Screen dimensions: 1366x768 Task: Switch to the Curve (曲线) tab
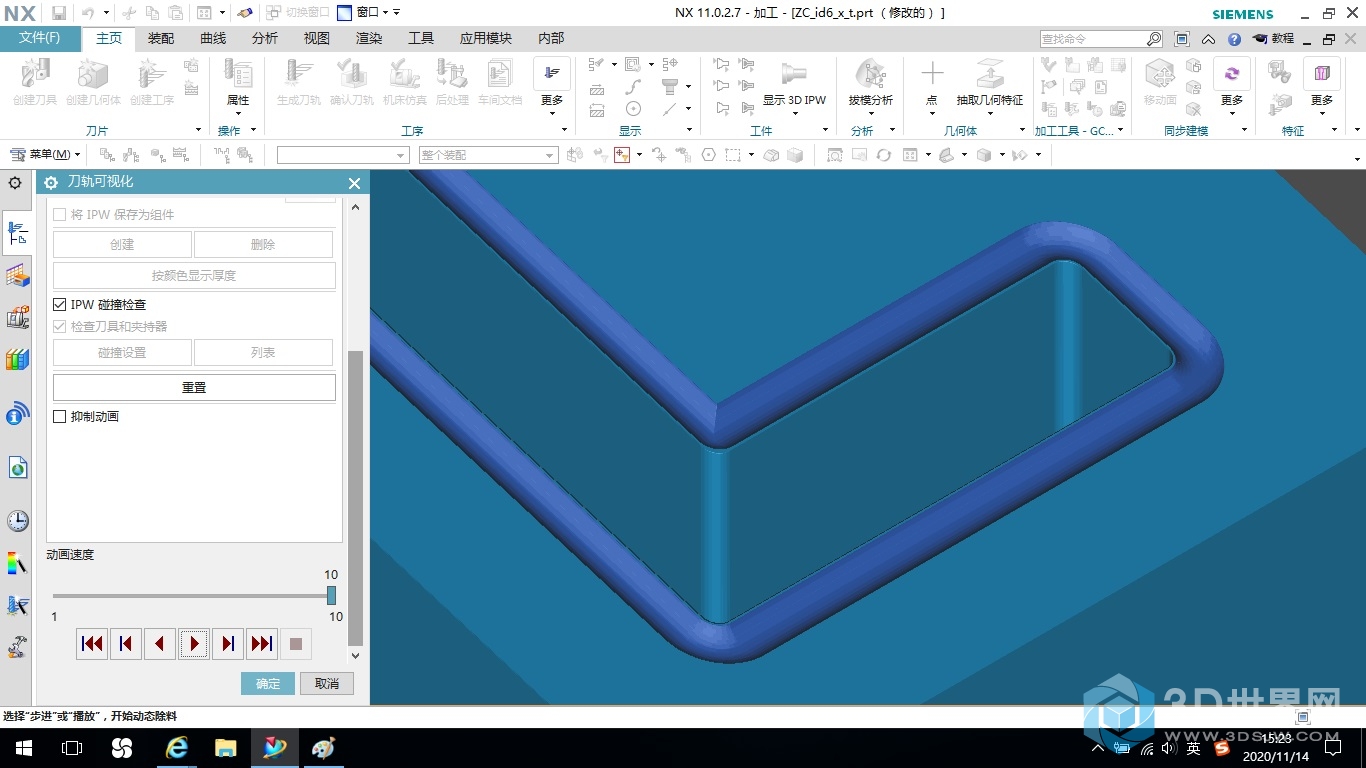213,38
